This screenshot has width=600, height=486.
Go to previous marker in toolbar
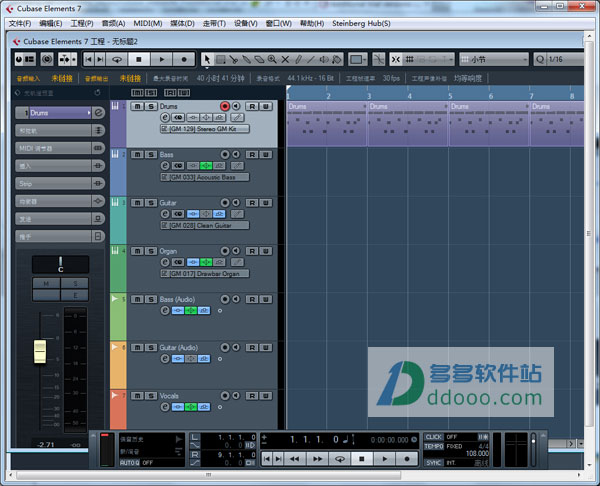[88, 59]
